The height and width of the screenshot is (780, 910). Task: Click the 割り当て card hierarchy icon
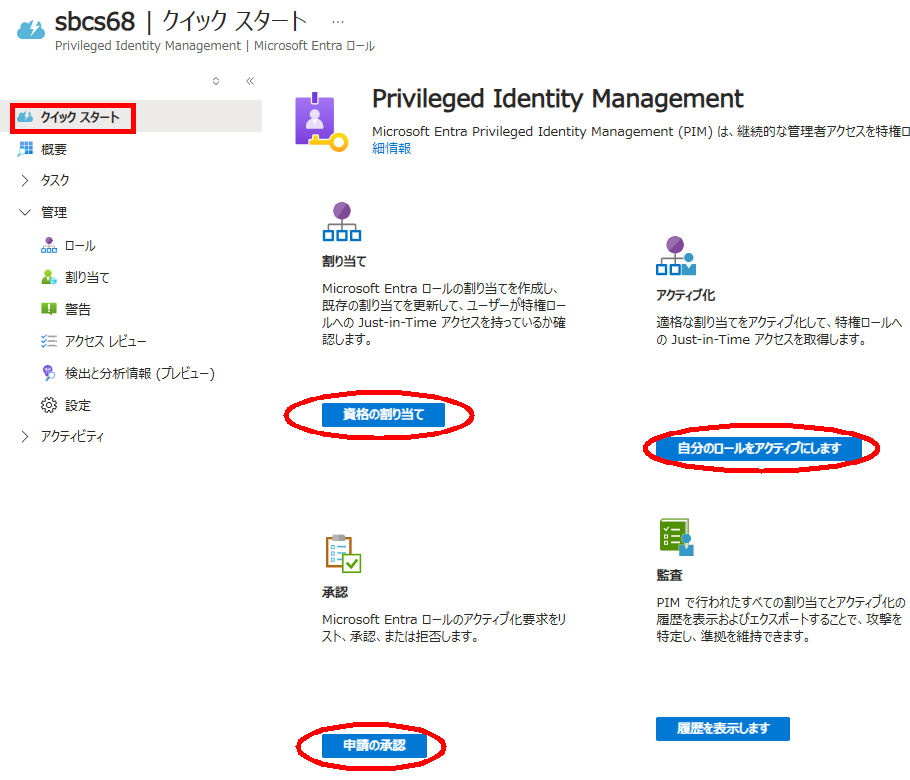(x=342, y=221)
